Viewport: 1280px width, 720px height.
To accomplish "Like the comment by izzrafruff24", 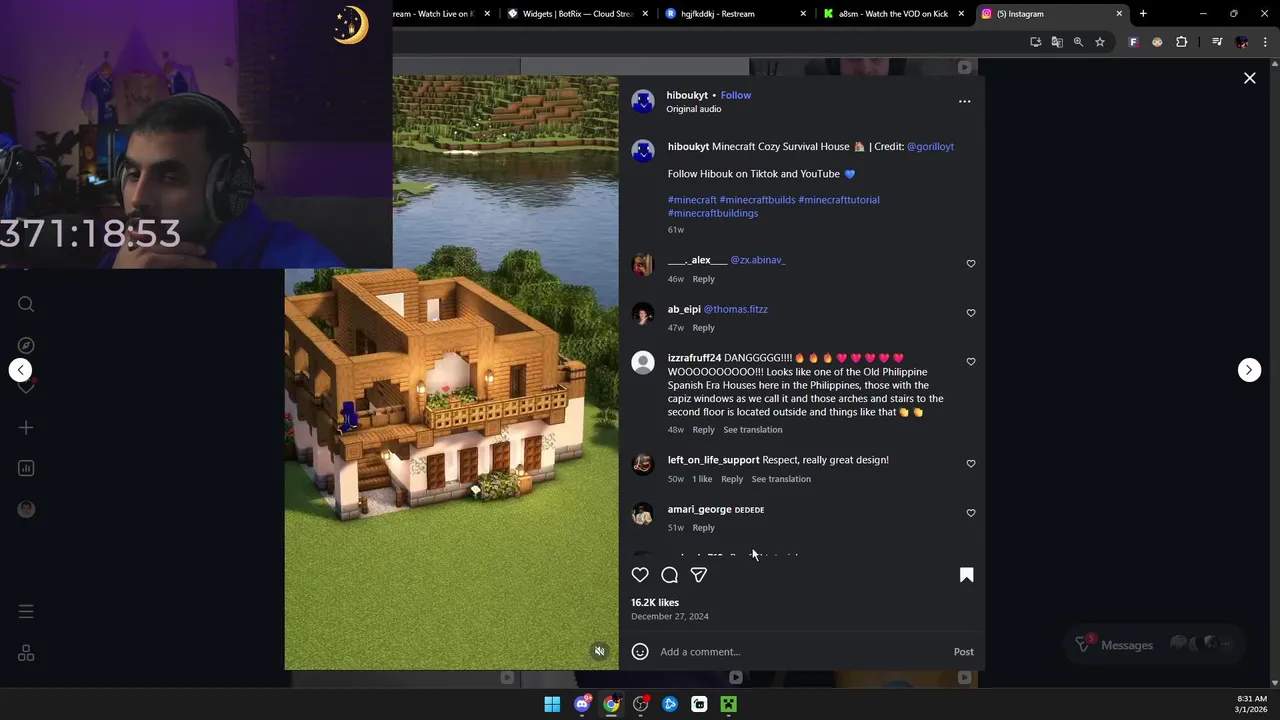I will tap(970, 362).
